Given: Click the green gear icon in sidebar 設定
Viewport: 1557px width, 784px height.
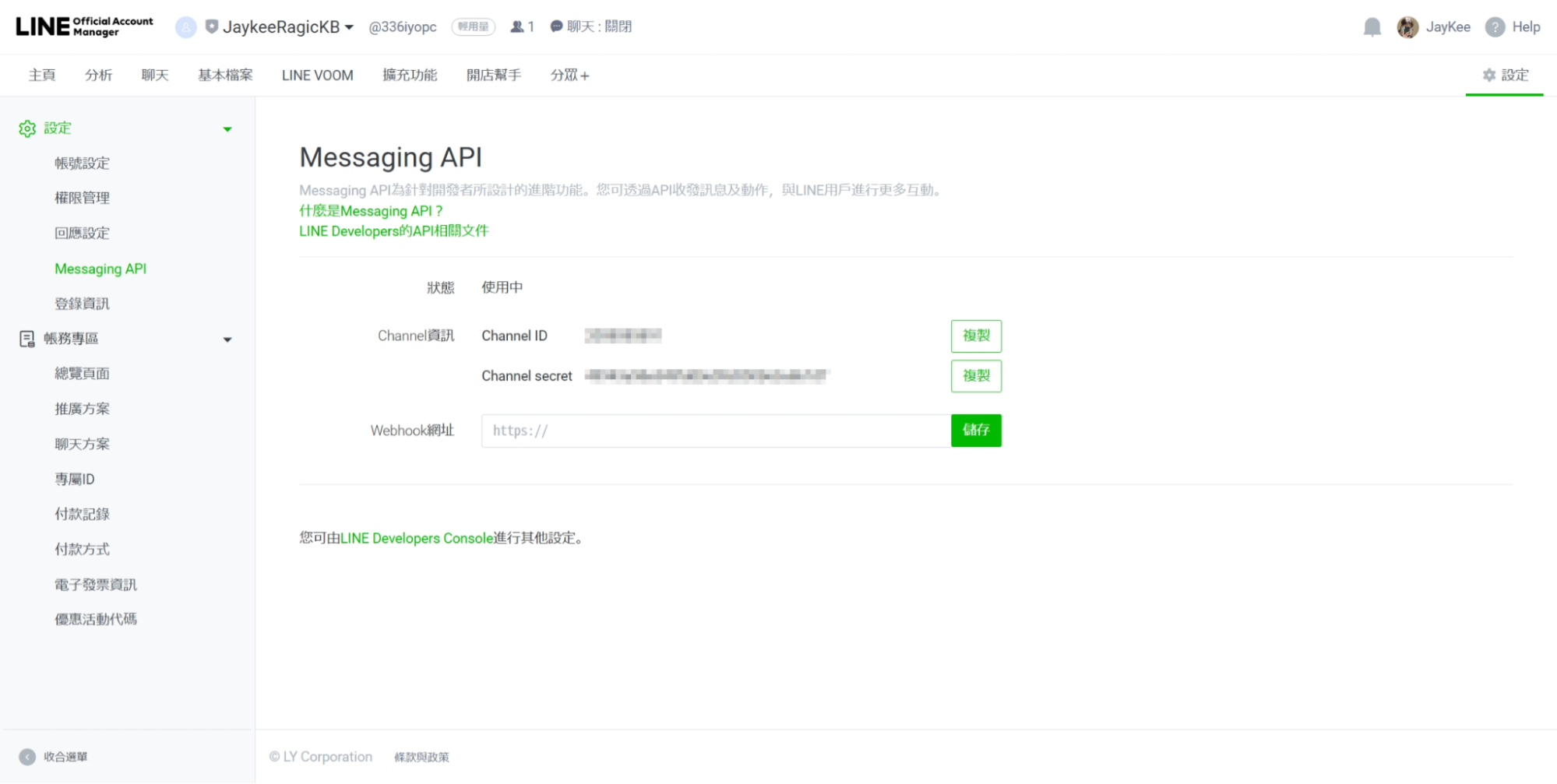Looking at the screenshot, I should click(27, 128).
